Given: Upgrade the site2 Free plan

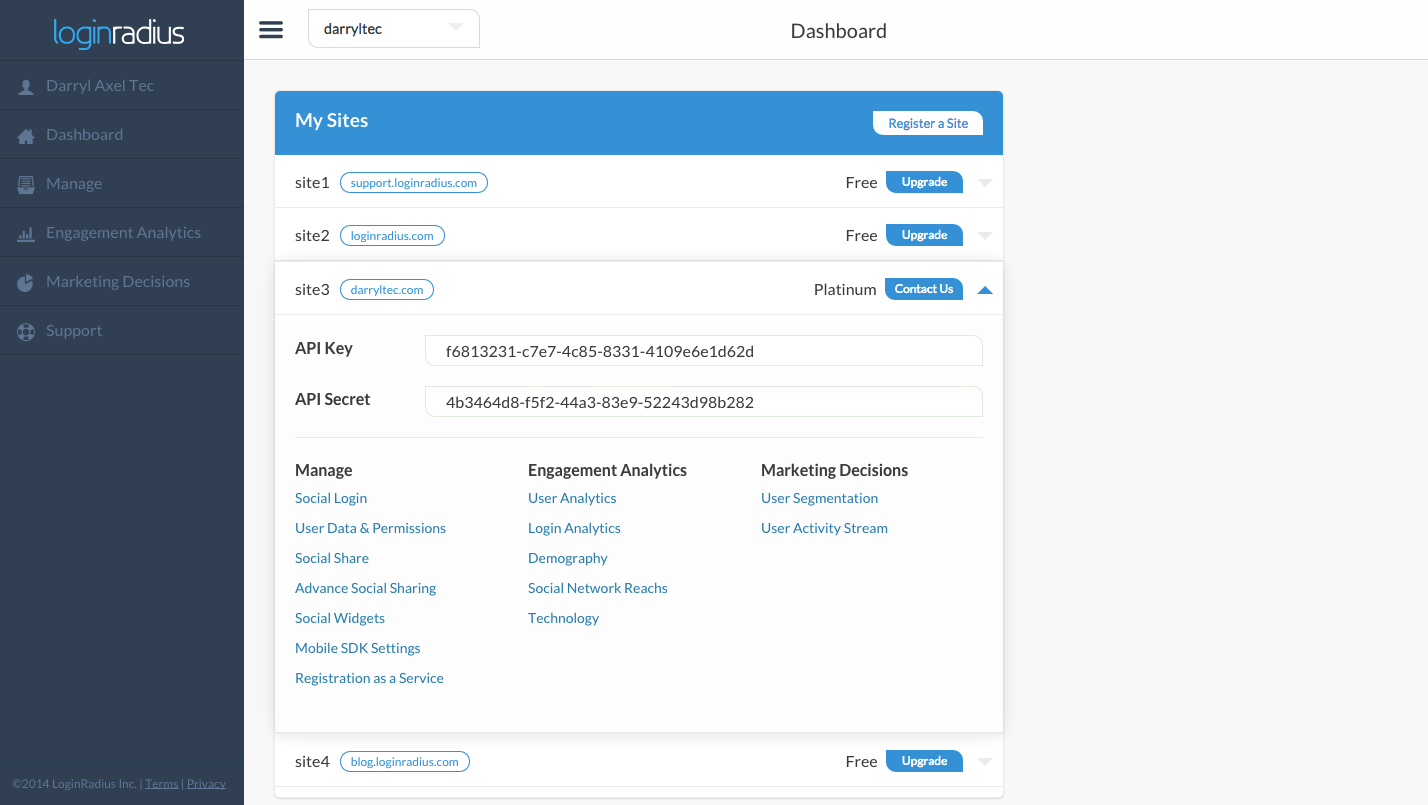Looking at the screenshot, I should [923, 234].
